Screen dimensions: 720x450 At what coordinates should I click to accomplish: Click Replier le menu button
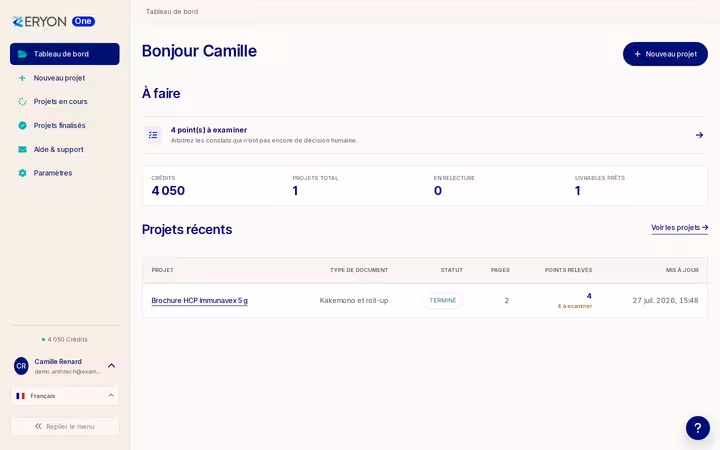[x=65, y=427]
